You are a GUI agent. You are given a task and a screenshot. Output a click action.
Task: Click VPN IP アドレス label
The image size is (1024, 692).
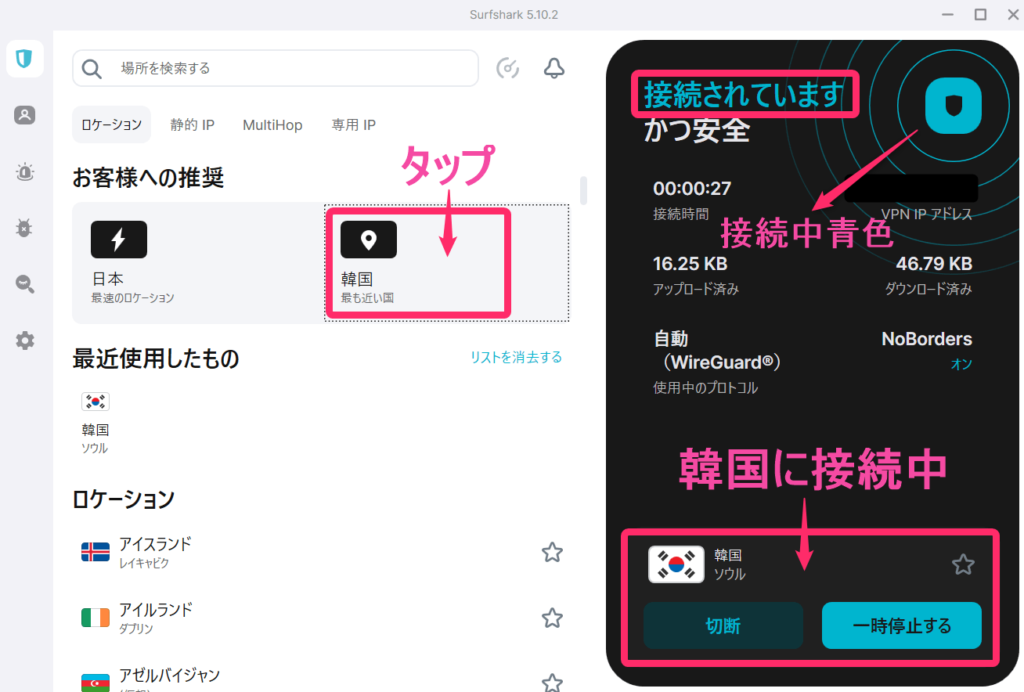pos(927,214)
